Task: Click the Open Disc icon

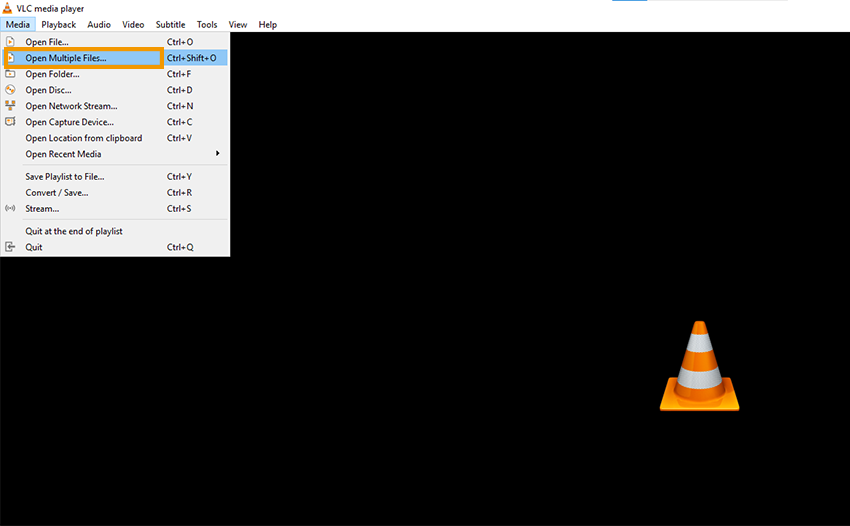Action: pyautogui.click(x=10, y=89)
